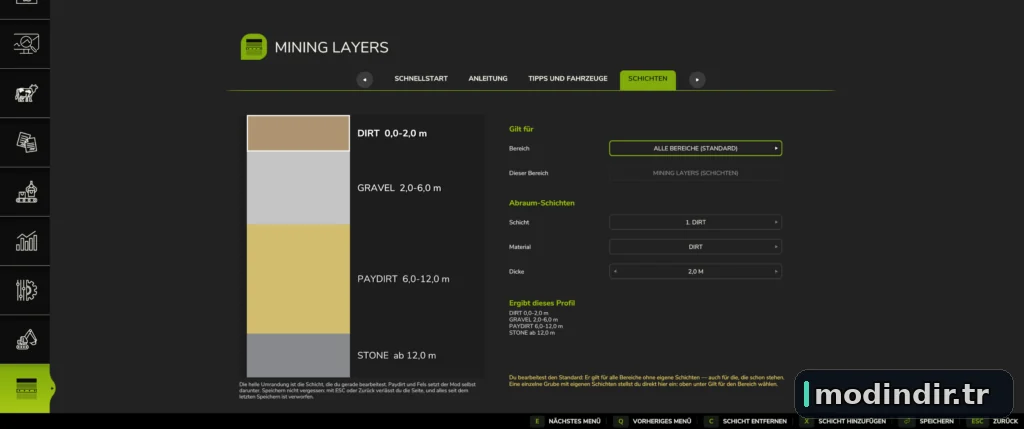1024x429 pixels.
Task: Click 'GRAVEL 2,0-6,0 m' in the profile summary
Action: click(534, 319)
